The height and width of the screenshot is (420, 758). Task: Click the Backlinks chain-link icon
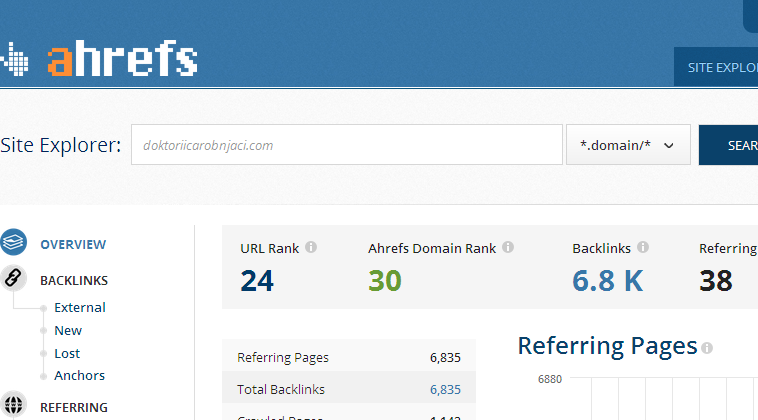point(14,278)
